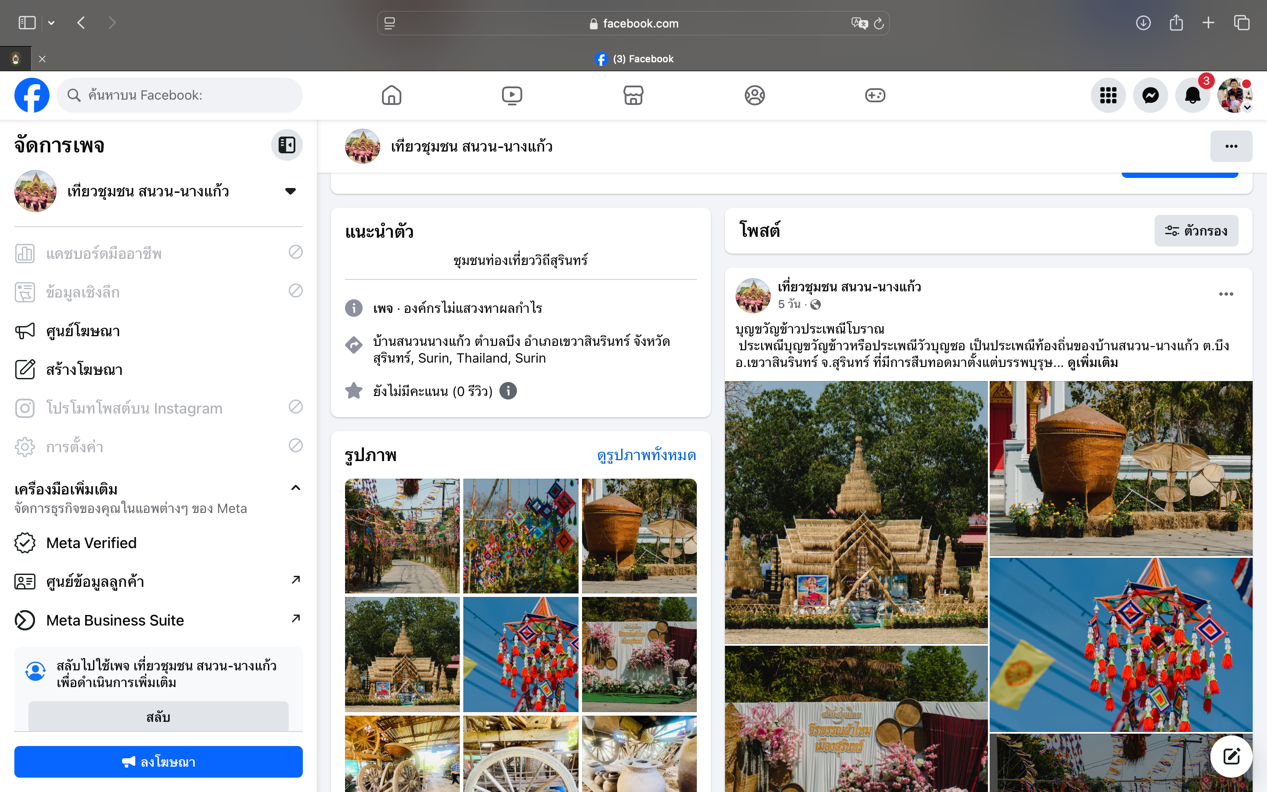Open the Video tab icon
This screenshot has height=792, width=1267.
coord(512,95)
